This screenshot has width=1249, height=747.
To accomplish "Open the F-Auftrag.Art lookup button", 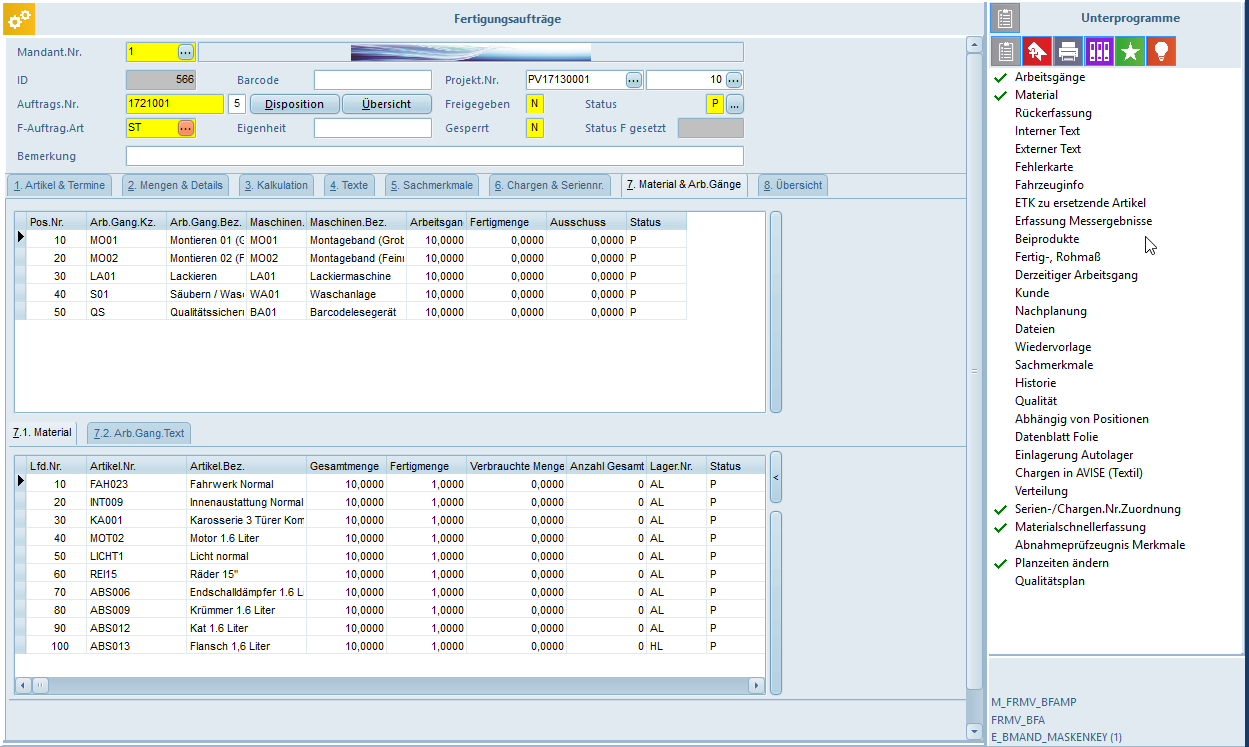I will pyautogui.click(x=186, y=128).
